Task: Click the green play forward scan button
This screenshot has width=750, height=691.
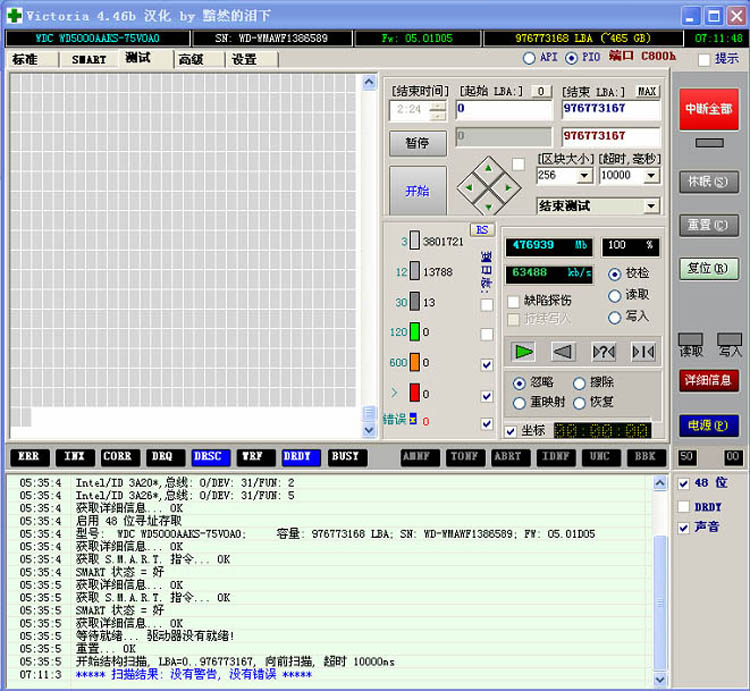Action: [523, 352]
